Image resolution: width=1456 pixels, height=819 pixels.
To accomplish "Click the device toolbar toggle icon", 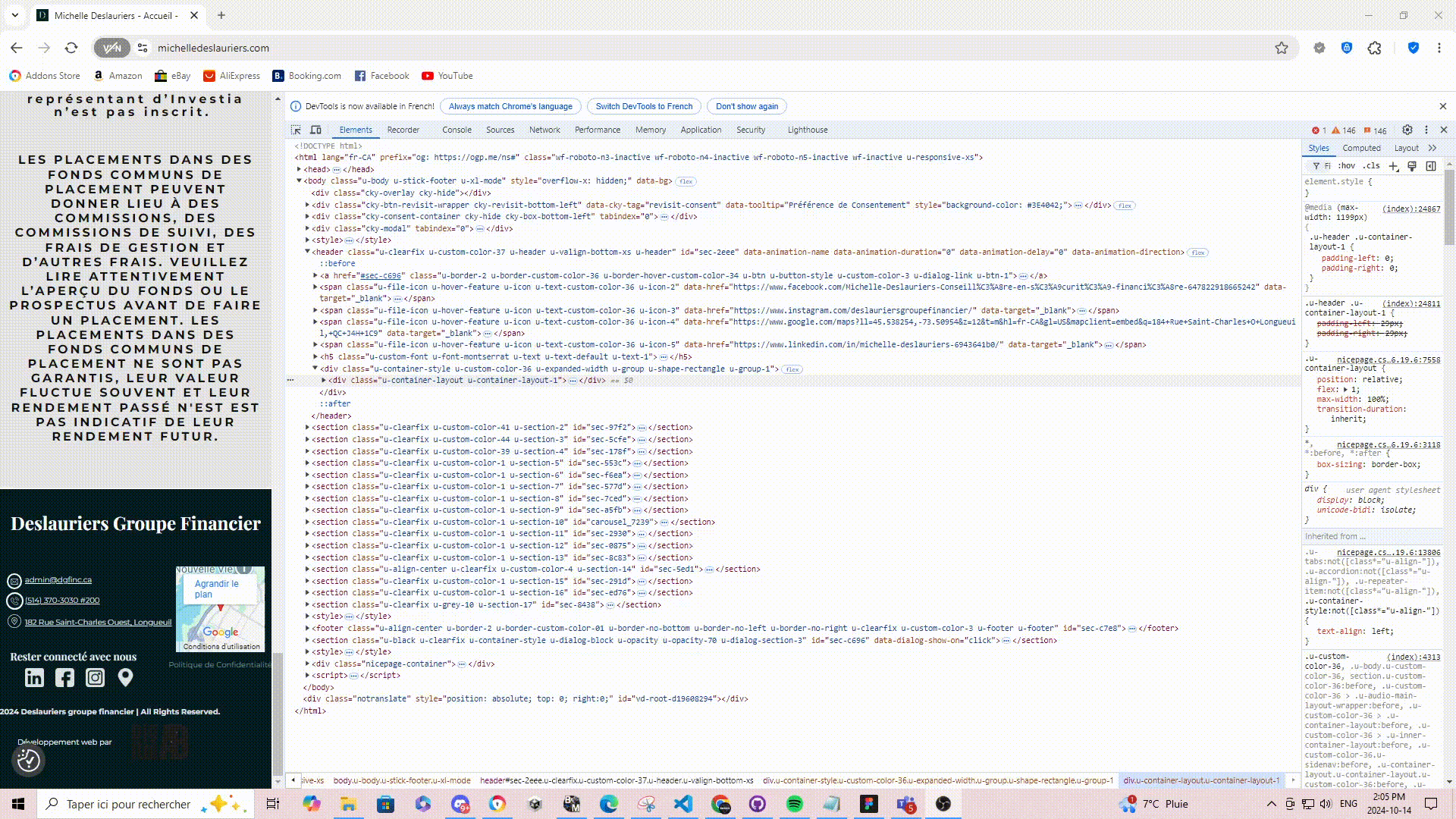I will click(x=316, y=130).
